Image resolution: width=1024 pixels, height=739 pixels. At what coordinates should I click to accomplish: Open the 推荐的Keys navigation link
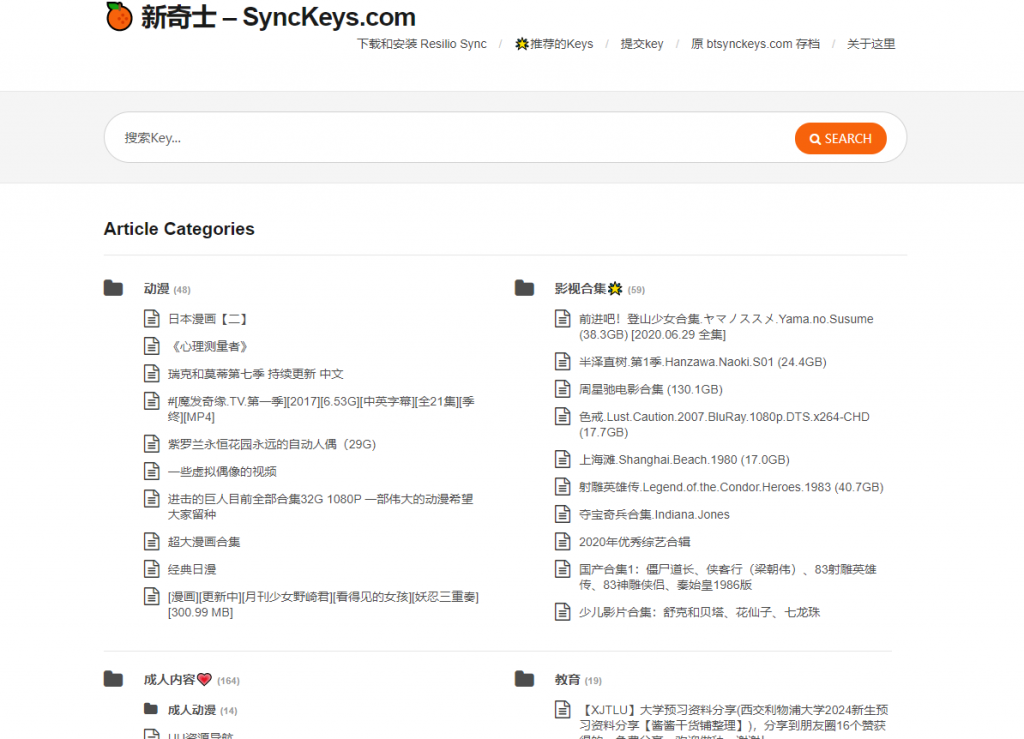coord(553,44)
